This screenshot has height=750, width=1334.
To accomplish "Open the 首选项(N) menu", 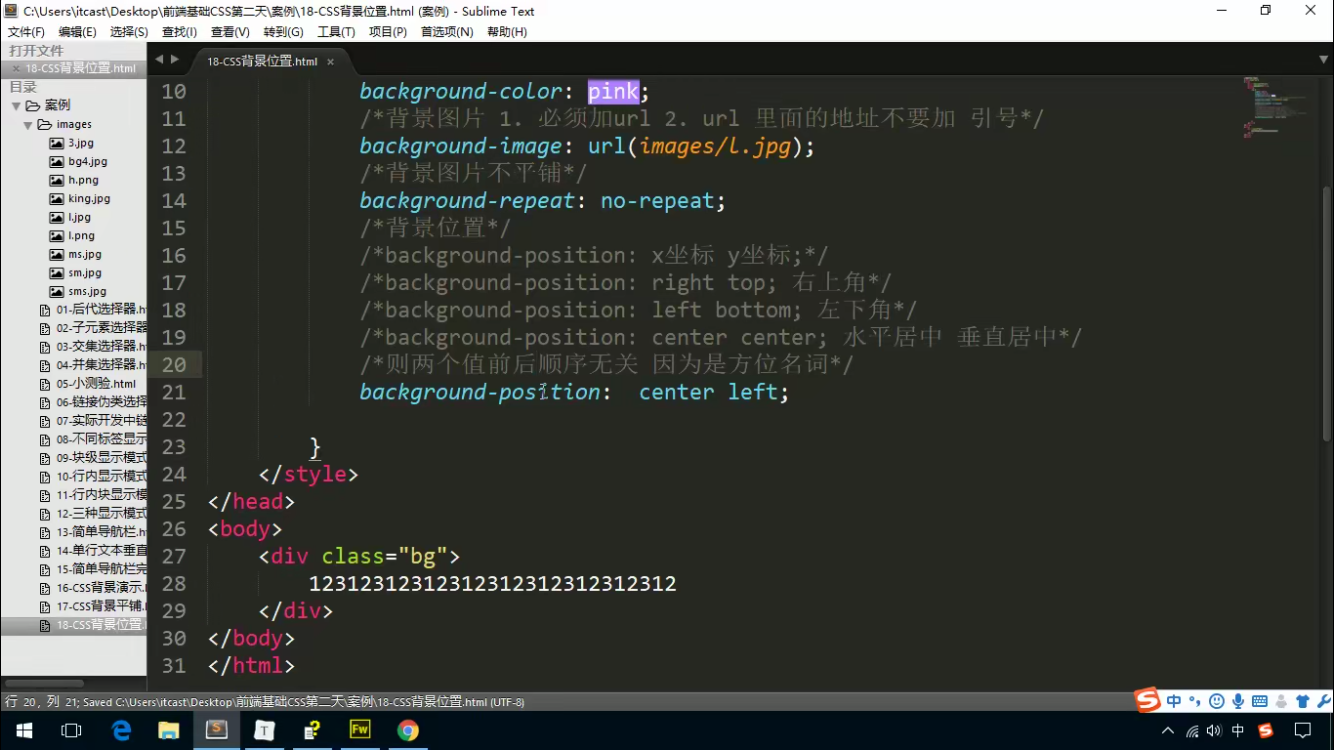I will click(447, 32).
